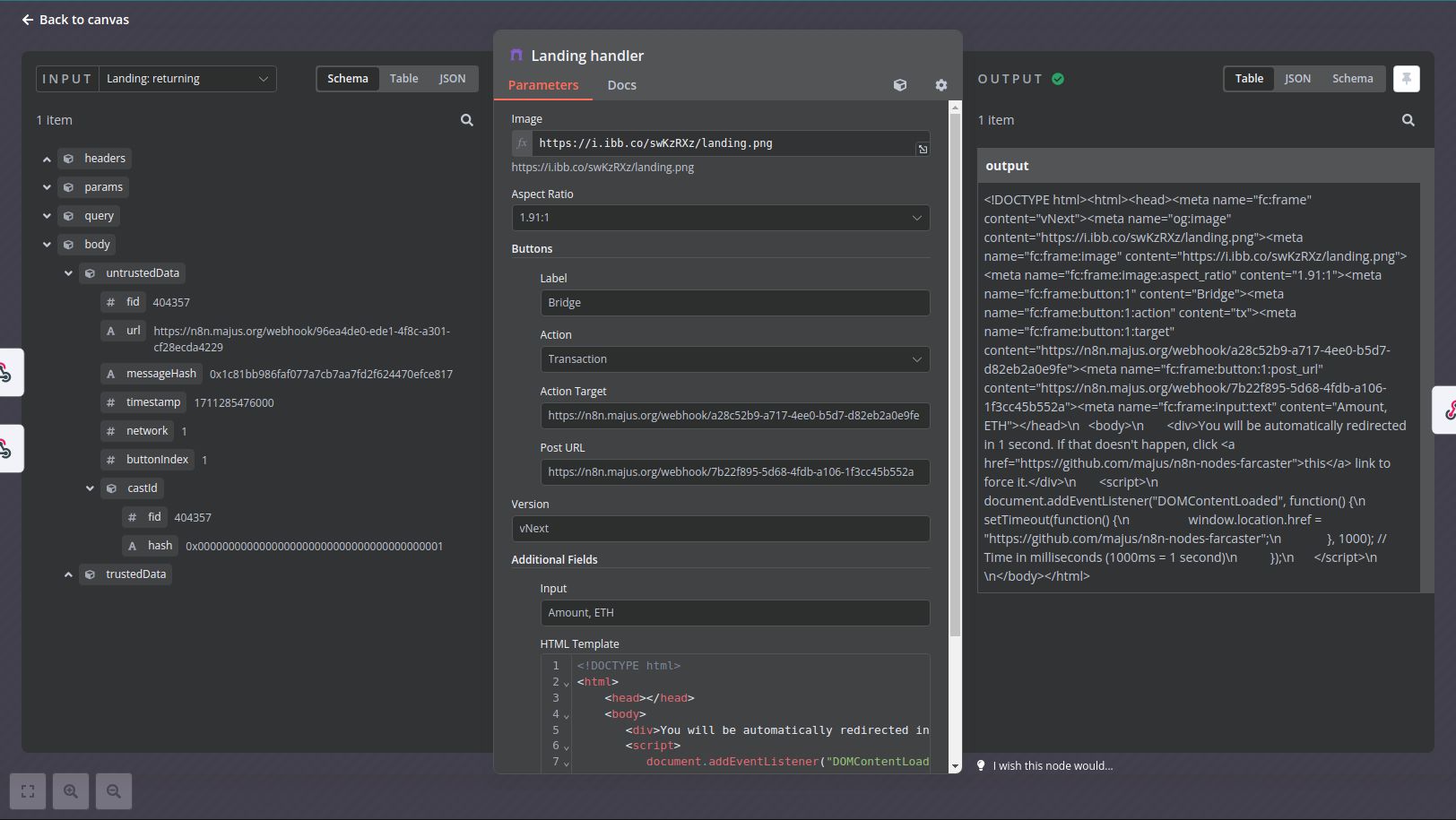The image size is (1456, 820).
Task: Click the parameters panel vertical scrollbar
Action: (x=955, y=376)
